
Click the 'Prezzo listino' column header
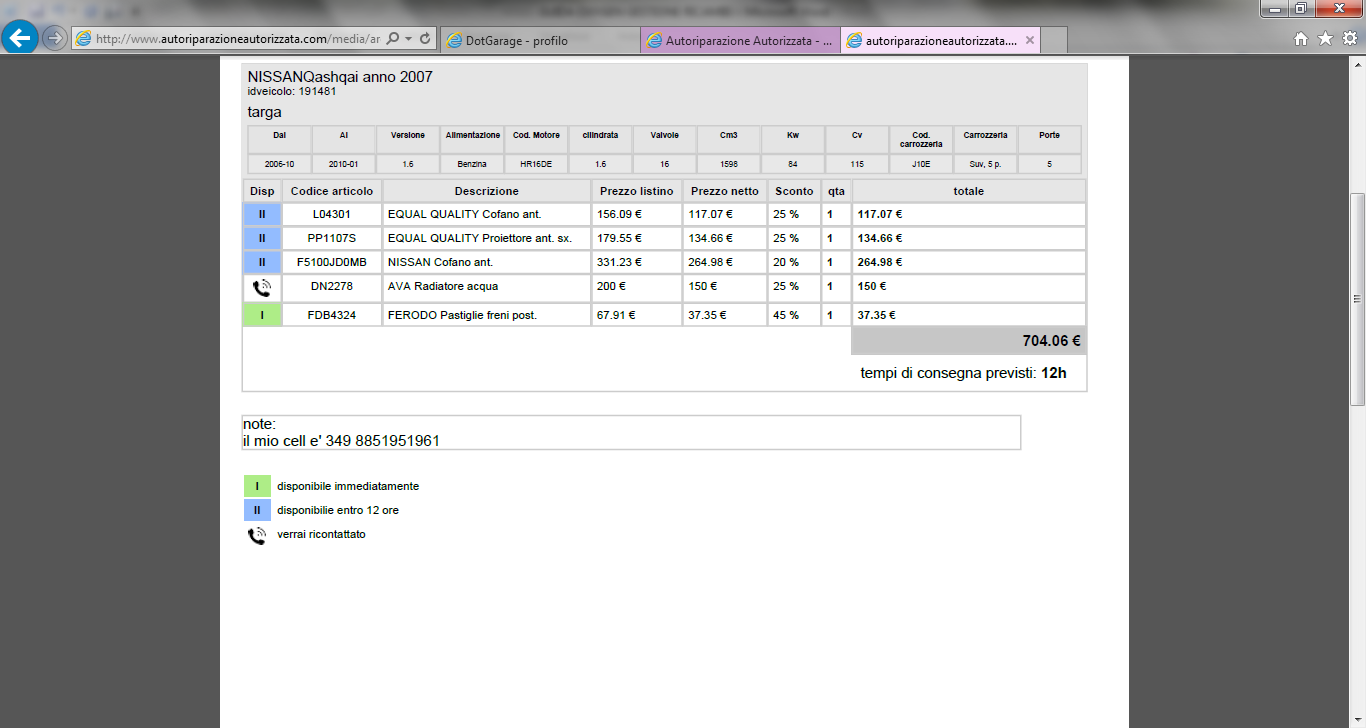[x=637, y=191]
